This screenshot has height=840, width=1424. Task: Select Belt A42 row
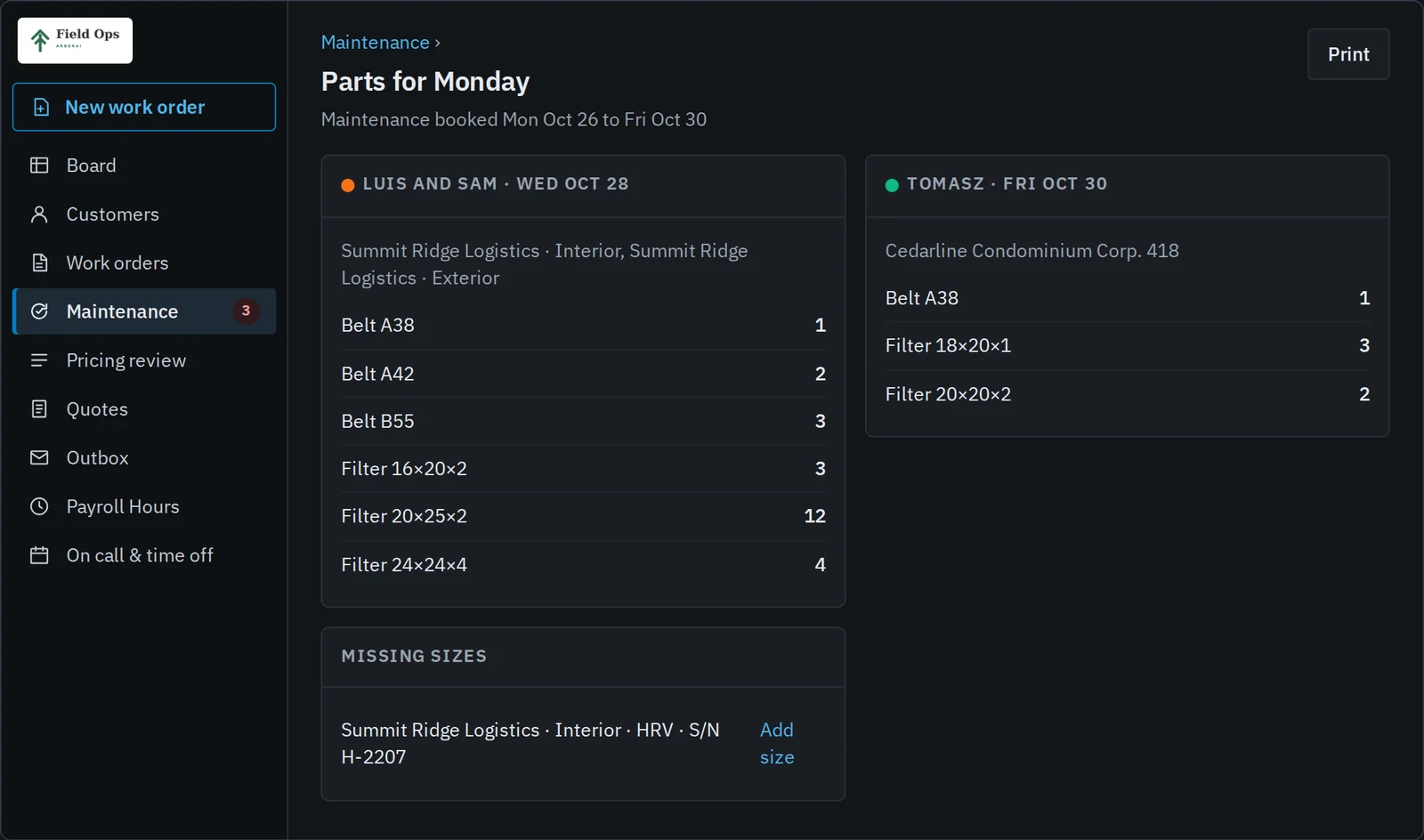(583, 374)
